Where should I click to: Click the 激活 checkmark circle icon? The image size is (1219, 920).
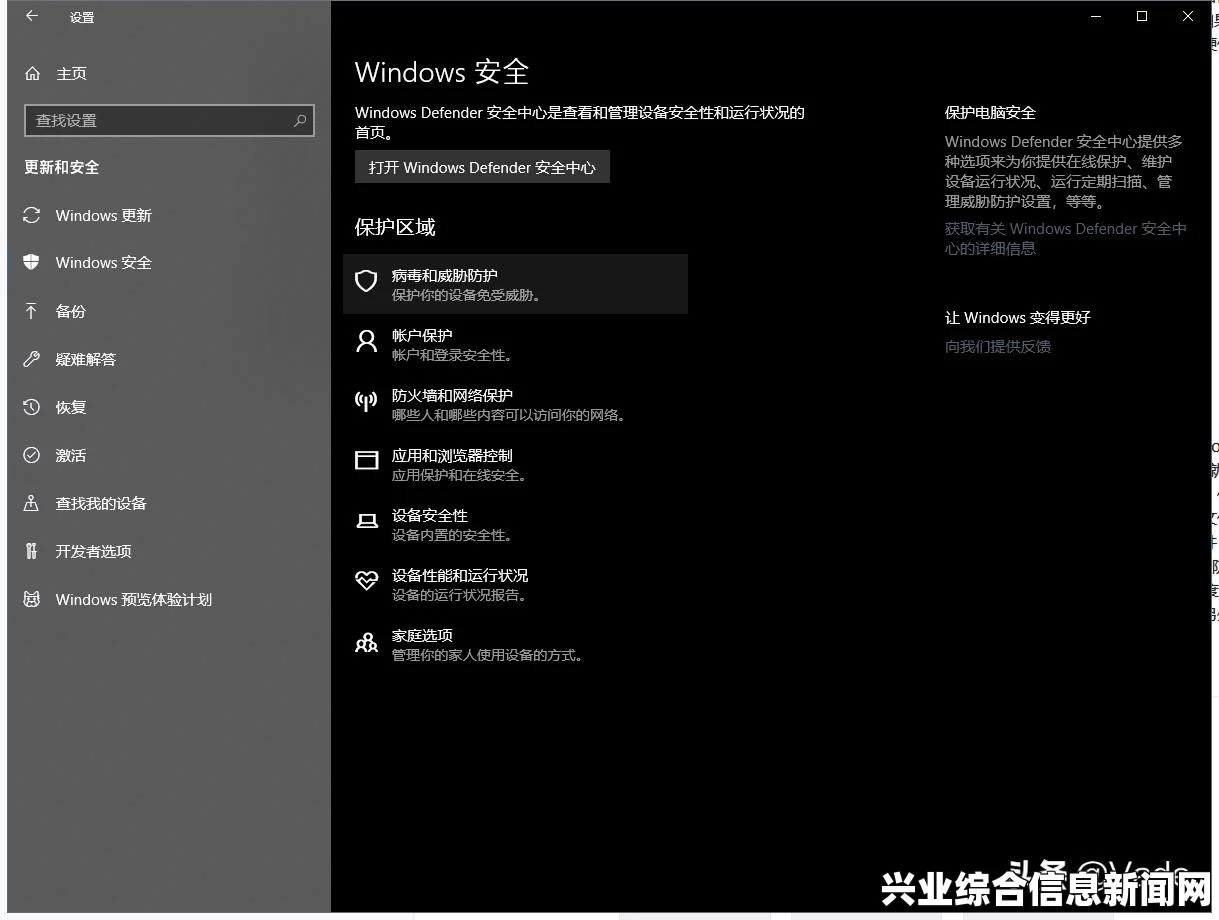pyautogui.click(x=32, y=455)
